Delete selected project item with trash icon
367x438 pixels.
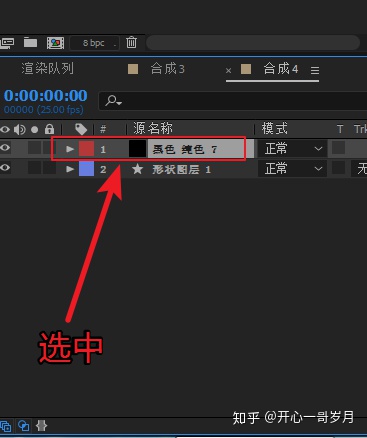(131, 42)
